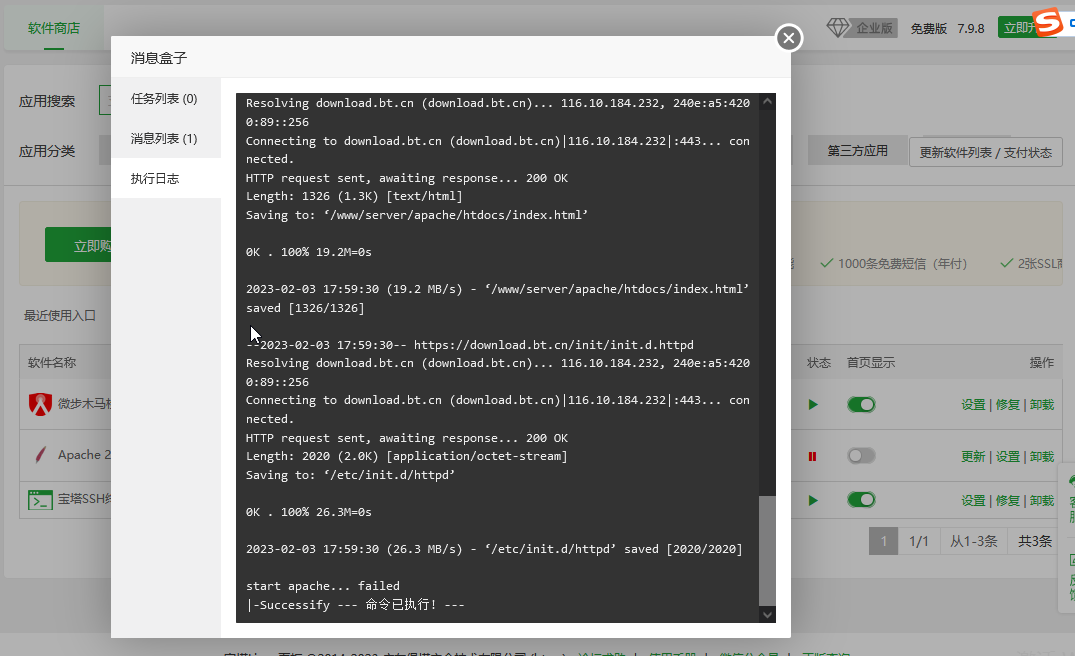Image resolution: width=1075 pixels, height=656 pixels.
Task: Click the Sogou input method icon
Action: 1048,22
